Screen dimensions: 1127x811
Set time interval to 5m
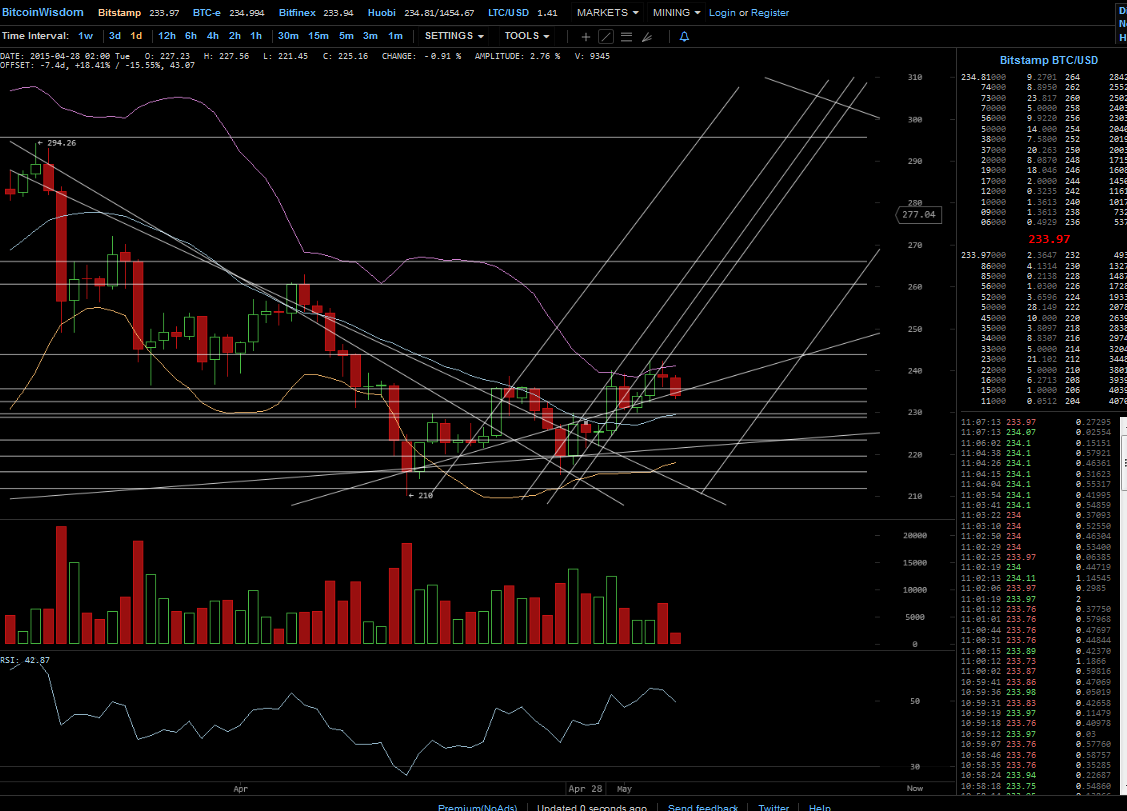pos(346,36)
